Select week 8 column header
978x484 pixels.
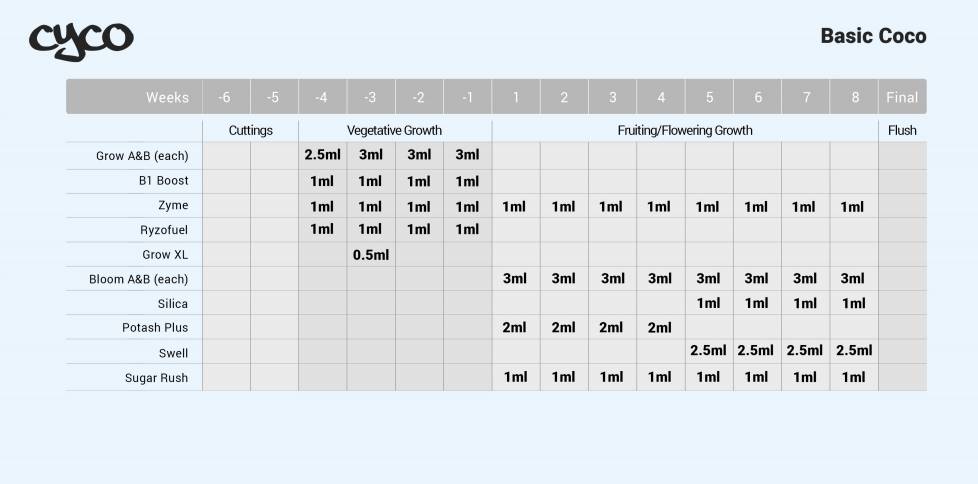click(x=854, y=97)
